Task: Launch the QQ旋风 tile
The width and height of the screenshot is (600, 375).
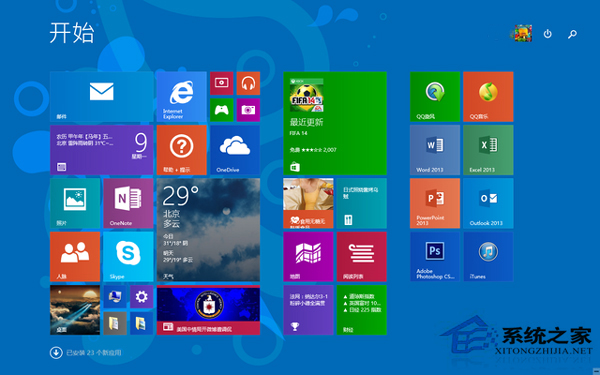Action: pyautogui.click(x=435, y=96)
